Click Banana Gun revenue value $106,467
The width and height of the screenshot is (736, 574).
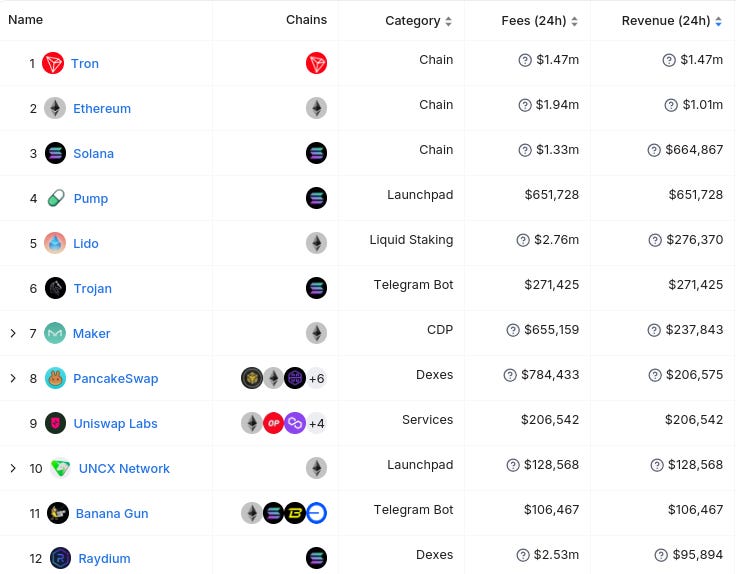click(696, 510)
